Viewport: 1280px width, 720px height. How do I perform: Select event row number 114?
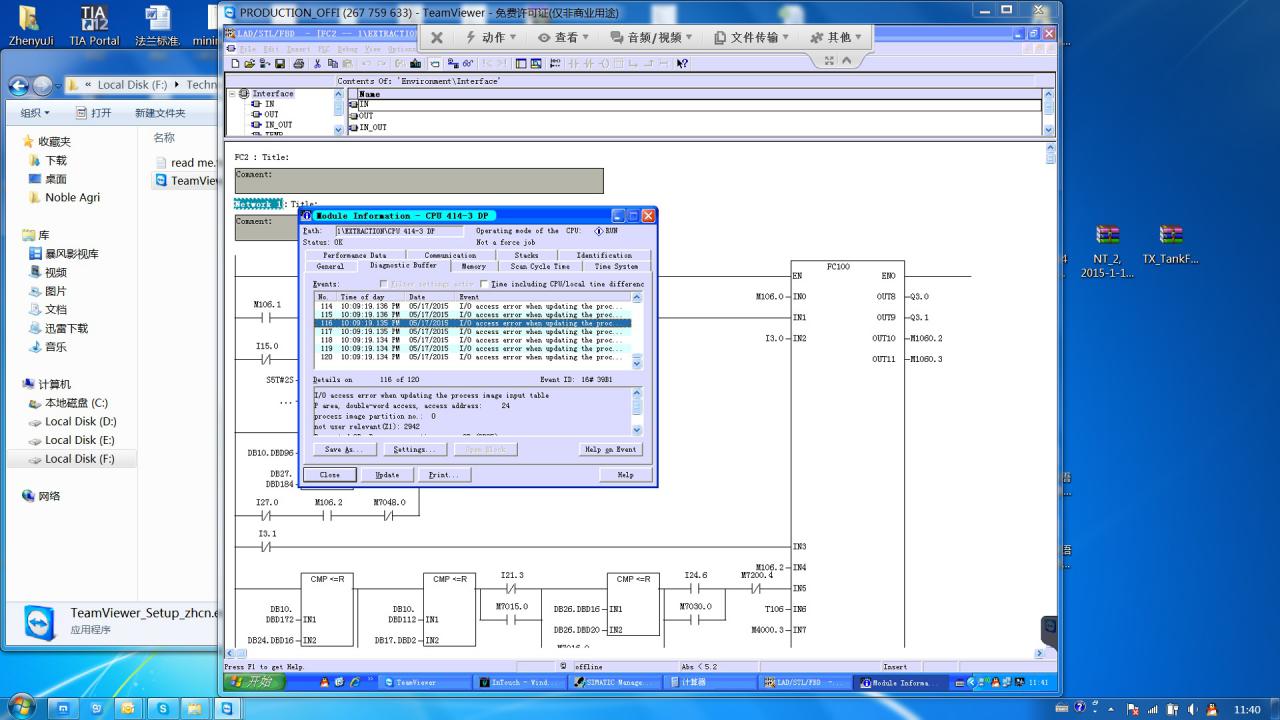472,306
